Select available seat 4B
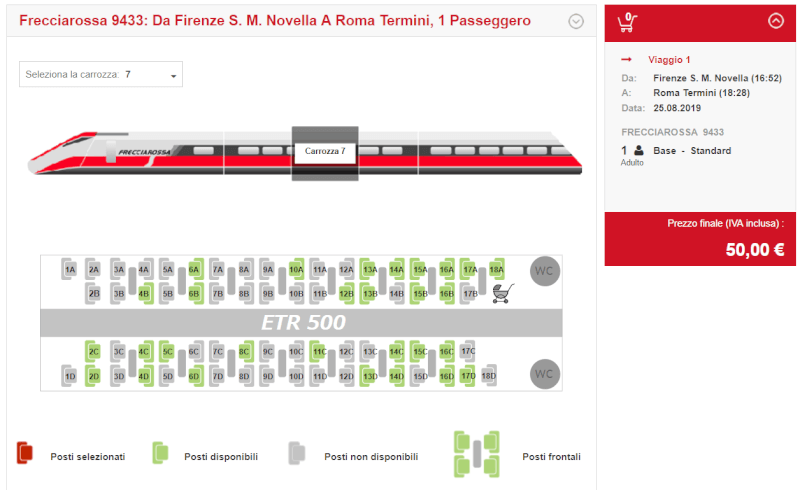This screenshot has height=490, width=800. (x=145, y=293)
